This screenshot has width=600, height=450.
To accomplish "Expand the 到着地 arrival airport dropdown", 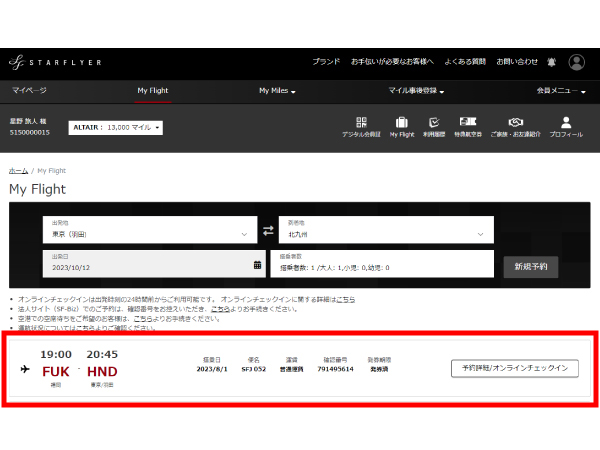I will (386, 232).
